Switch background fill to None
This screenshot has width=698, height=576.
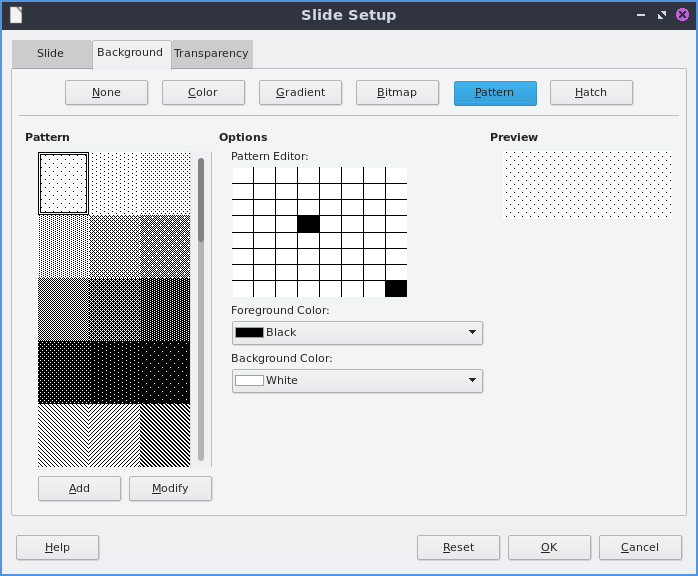106,93
